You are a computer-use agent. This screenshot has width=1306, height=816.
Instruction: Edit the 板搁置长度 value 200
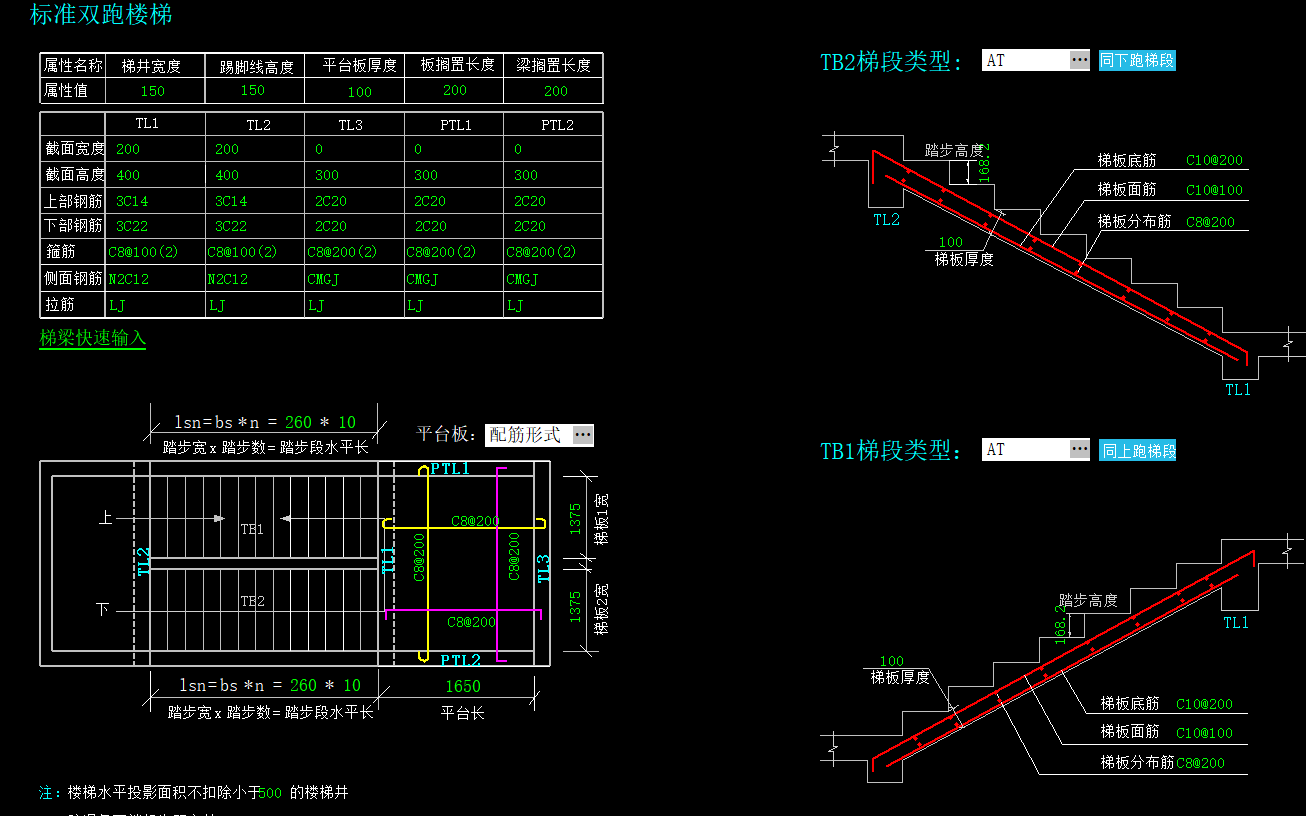tap(455, 90)
